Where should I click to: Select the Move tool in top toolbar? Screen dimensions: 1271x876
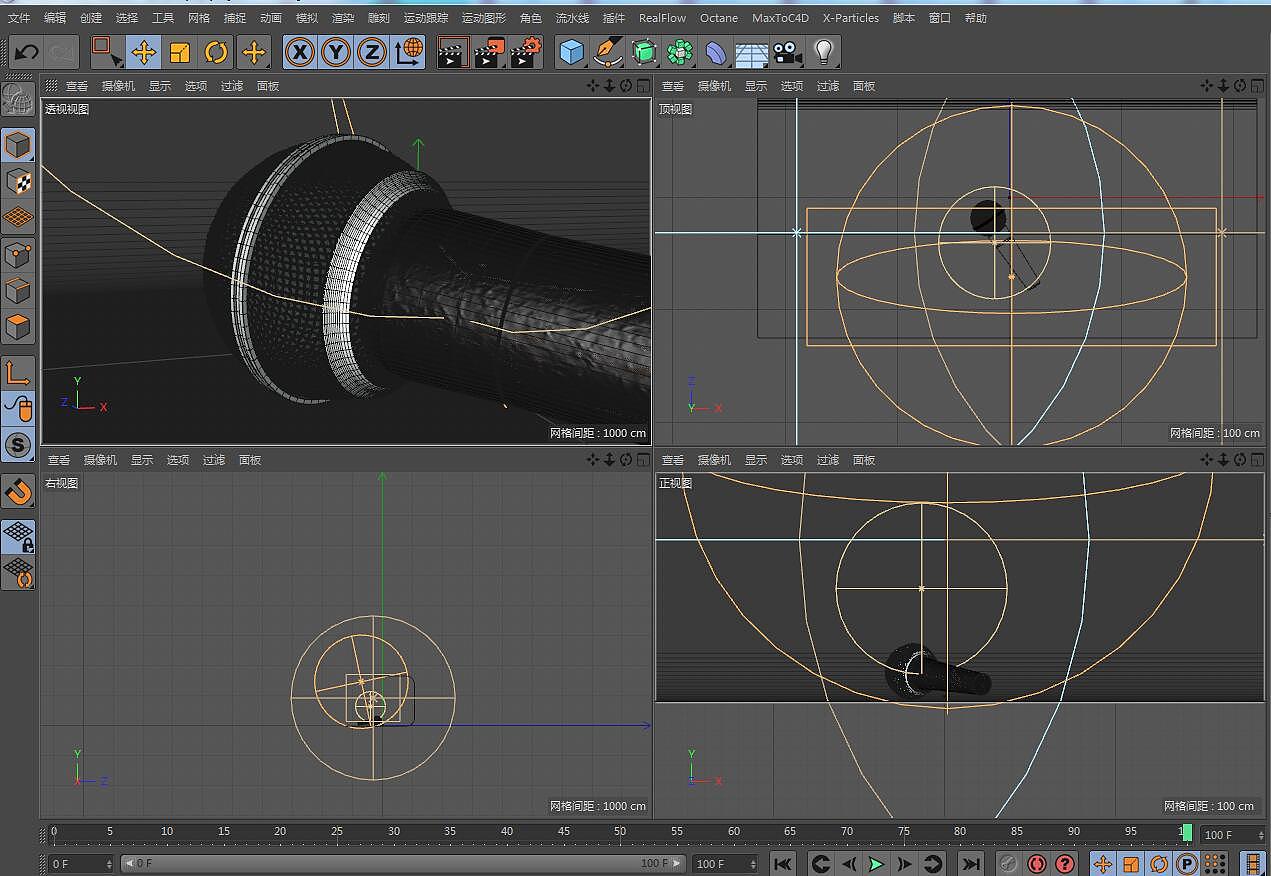tap(144, 52)
